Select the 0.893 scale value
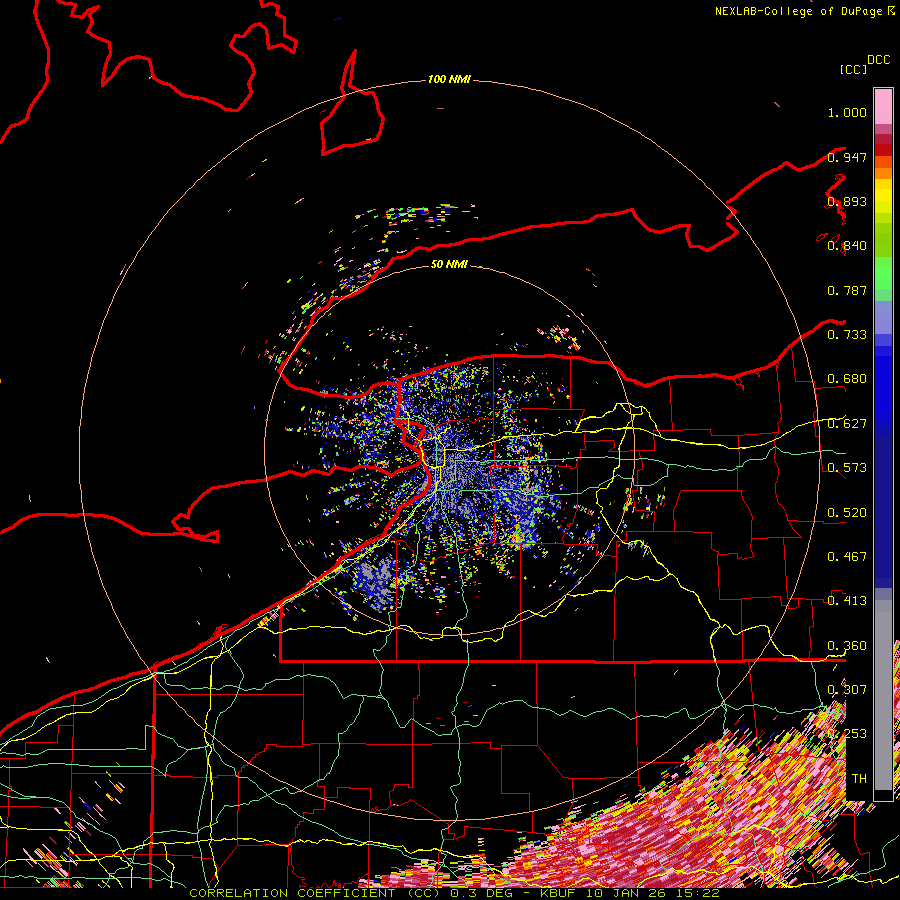This screenshot has height=900, width=900. 847,201
